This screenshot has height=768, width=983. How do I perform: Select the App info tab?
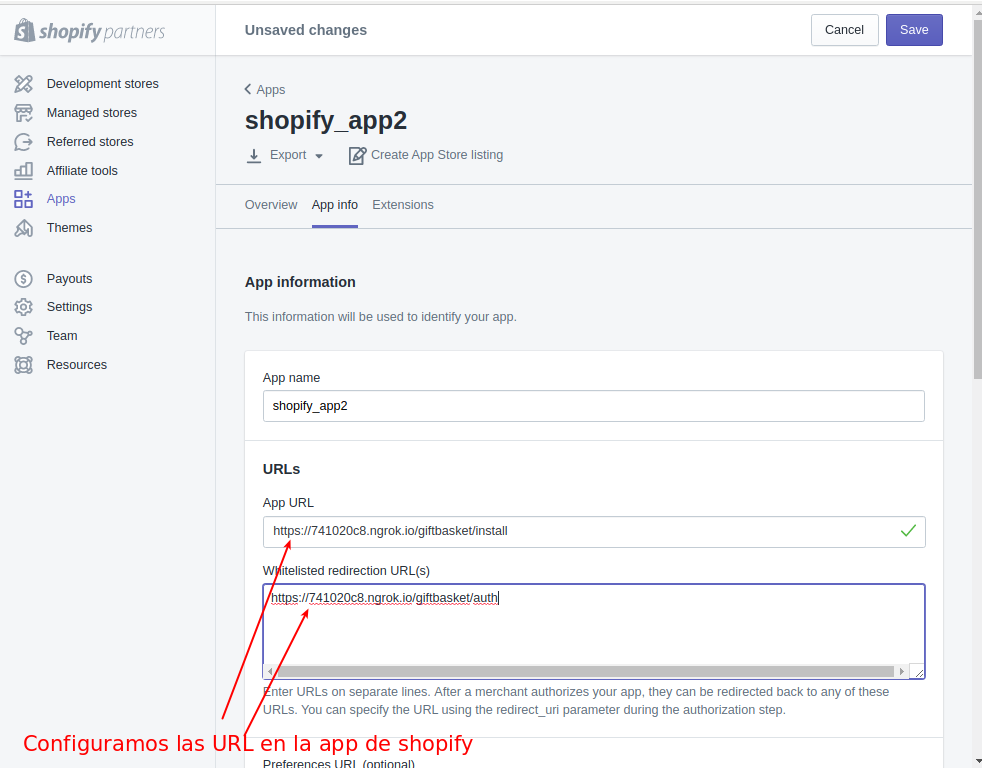point(335,205)
